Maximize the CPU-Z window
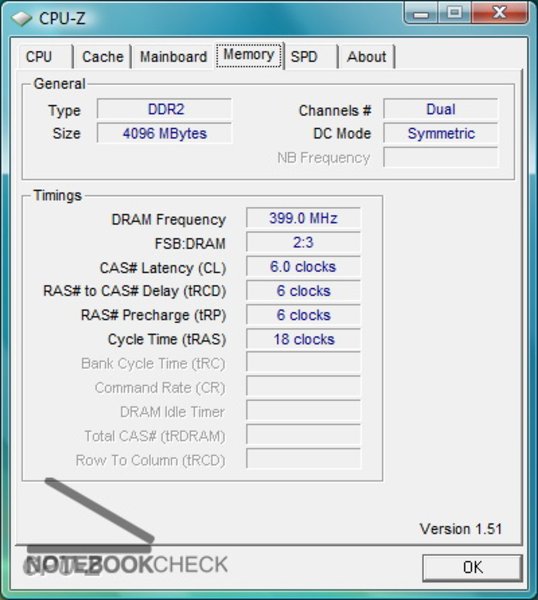This screenshot has width=538, height=600. [455, 13]
